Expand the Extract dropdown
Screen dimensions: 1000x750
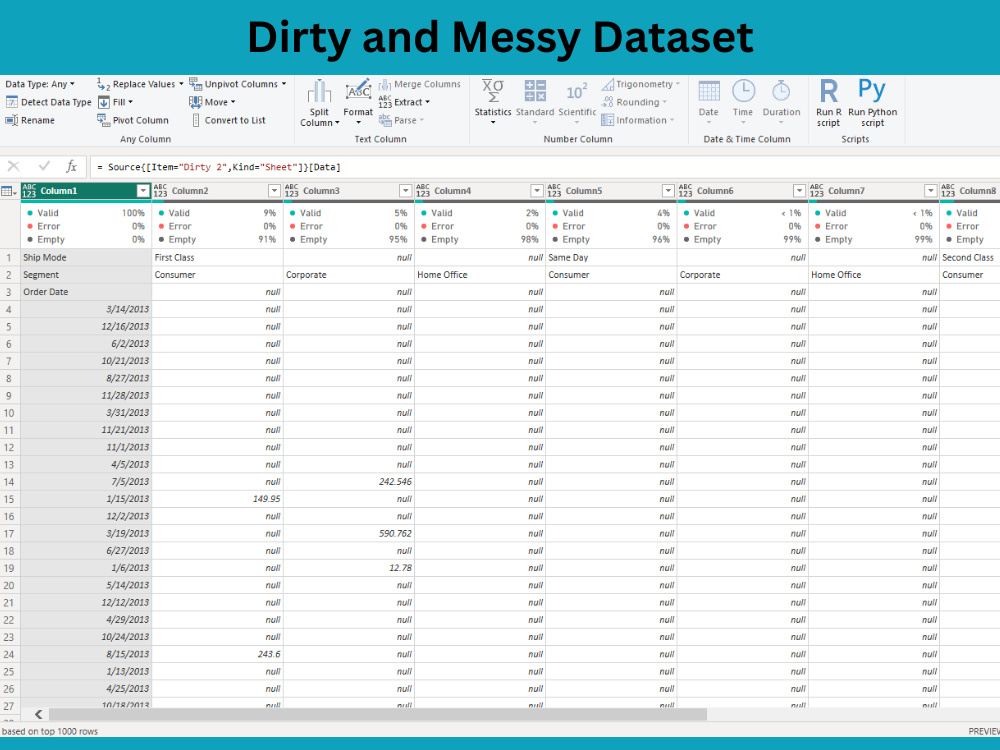[x=427, y=102]
